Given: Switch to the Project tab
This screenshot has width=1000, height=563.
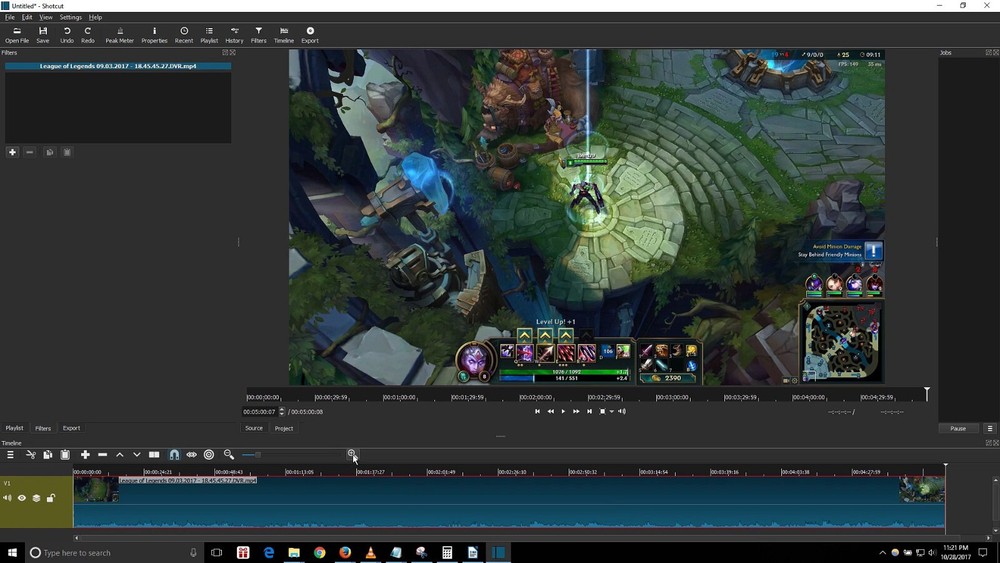Looking at the screenshot, I should (x=284, y=428).
